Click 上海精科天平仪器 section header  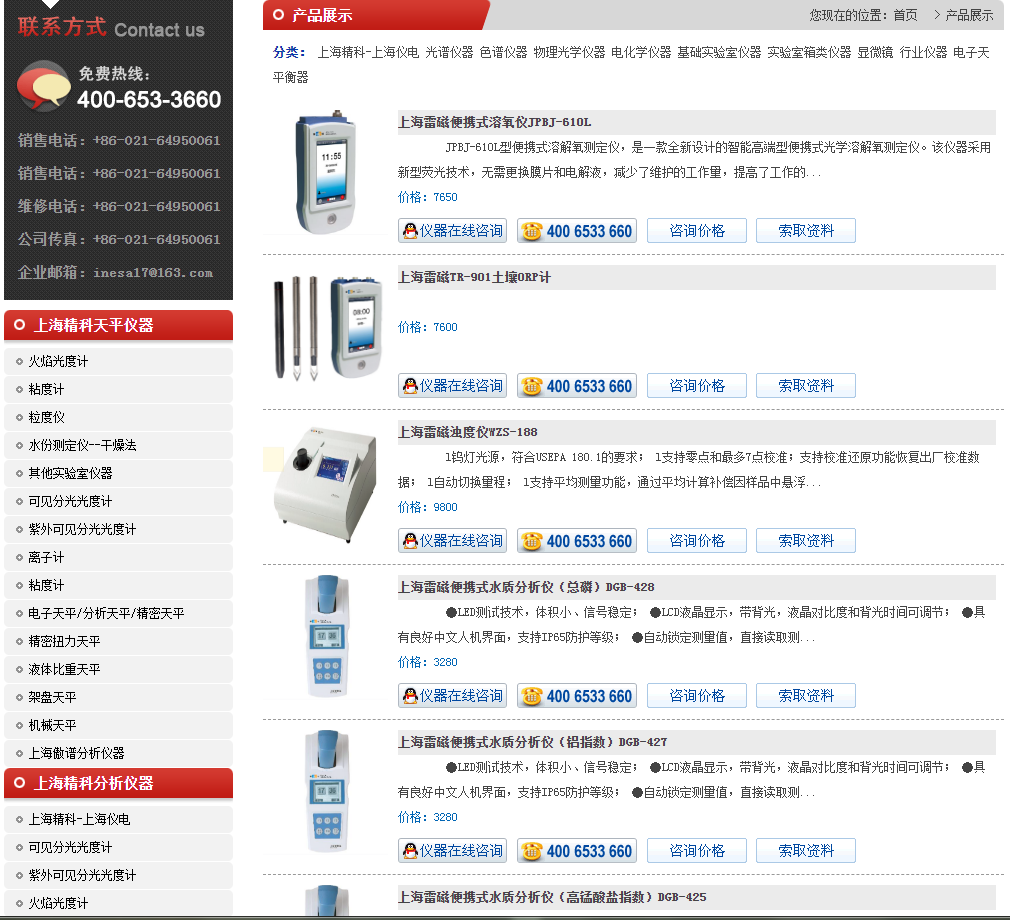(x=119, y=325)
